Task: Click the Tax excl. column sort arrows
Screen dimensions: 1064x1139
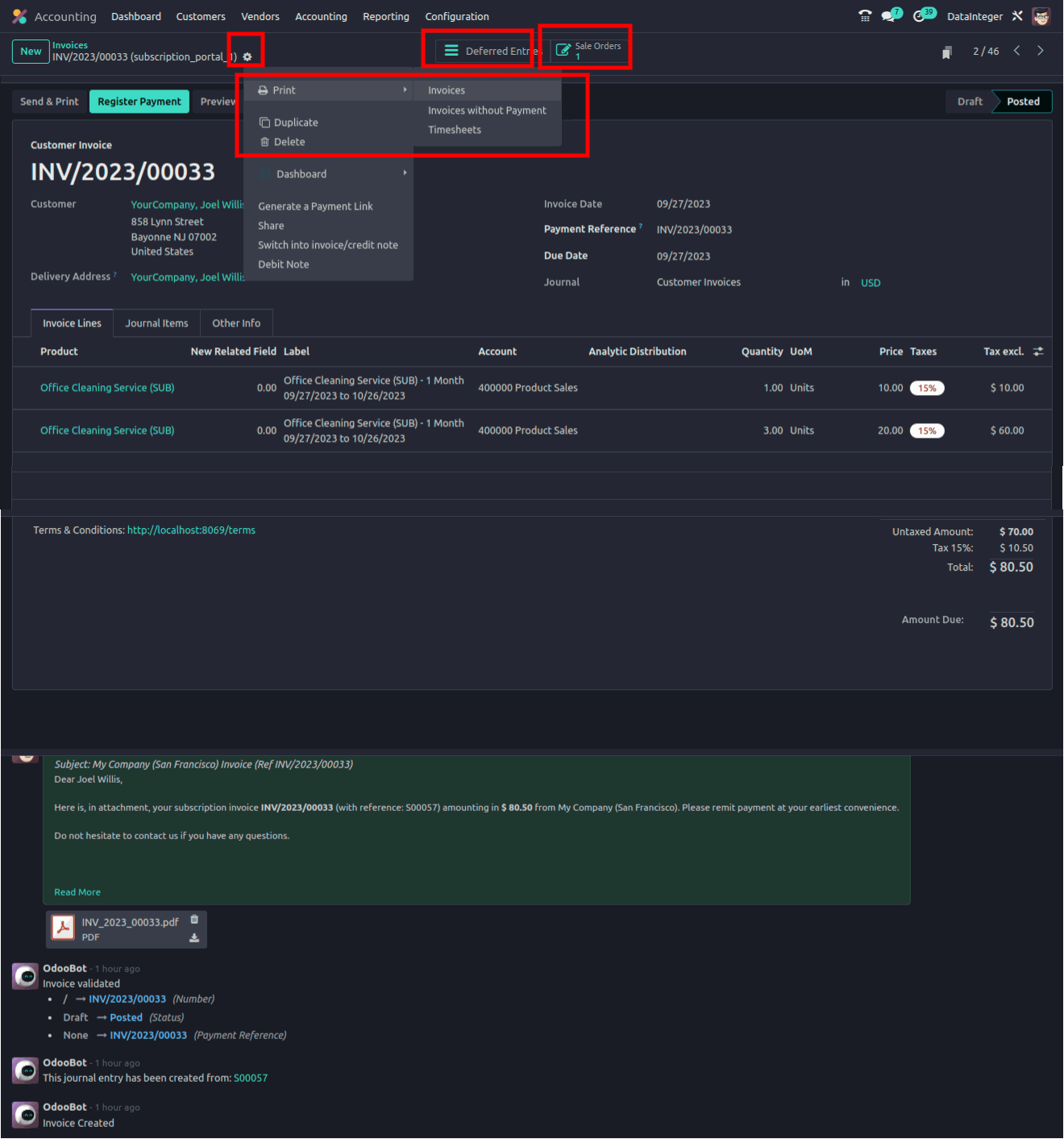Action: point(1038,351)
